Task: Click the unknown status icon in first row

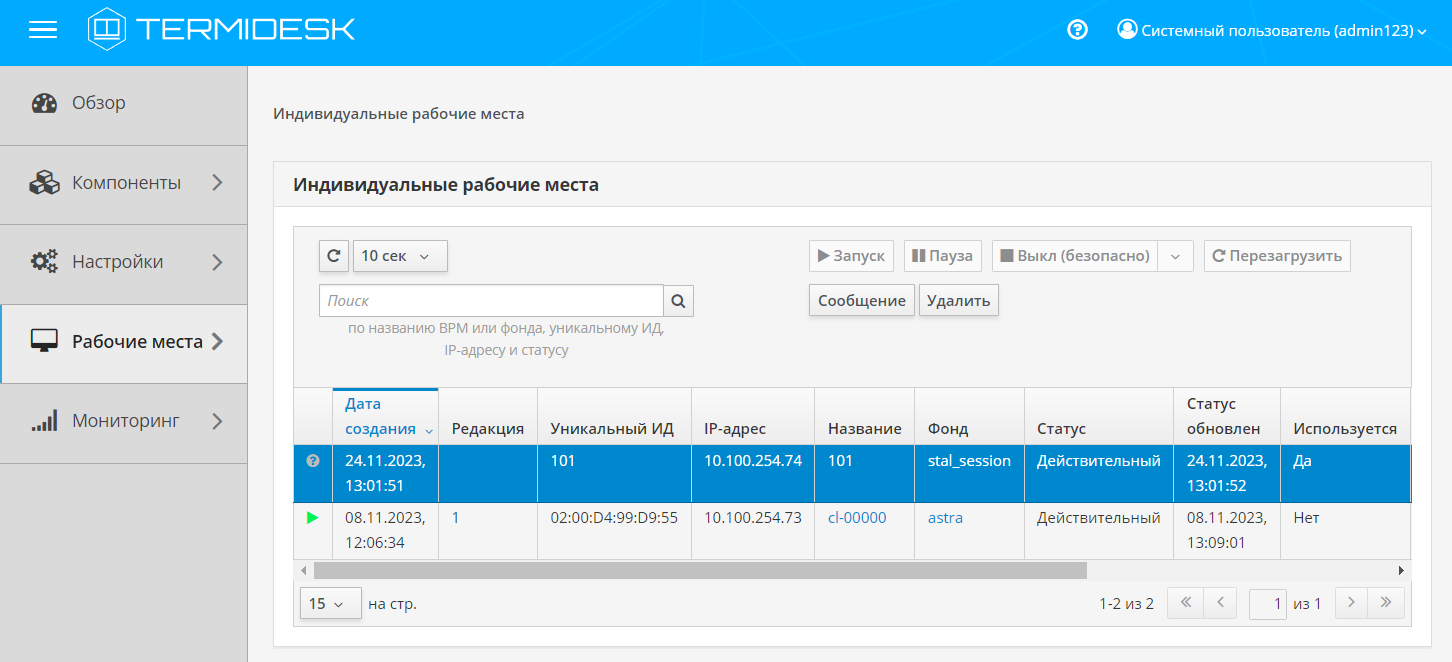Action: 312,461
